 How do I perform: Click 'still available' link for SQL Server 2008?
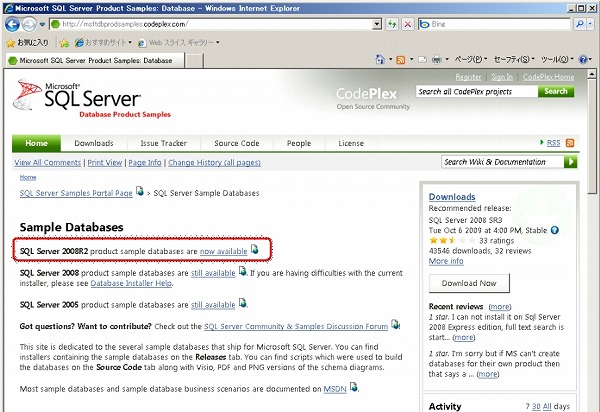pyautogui.click(x=213, y=273)
